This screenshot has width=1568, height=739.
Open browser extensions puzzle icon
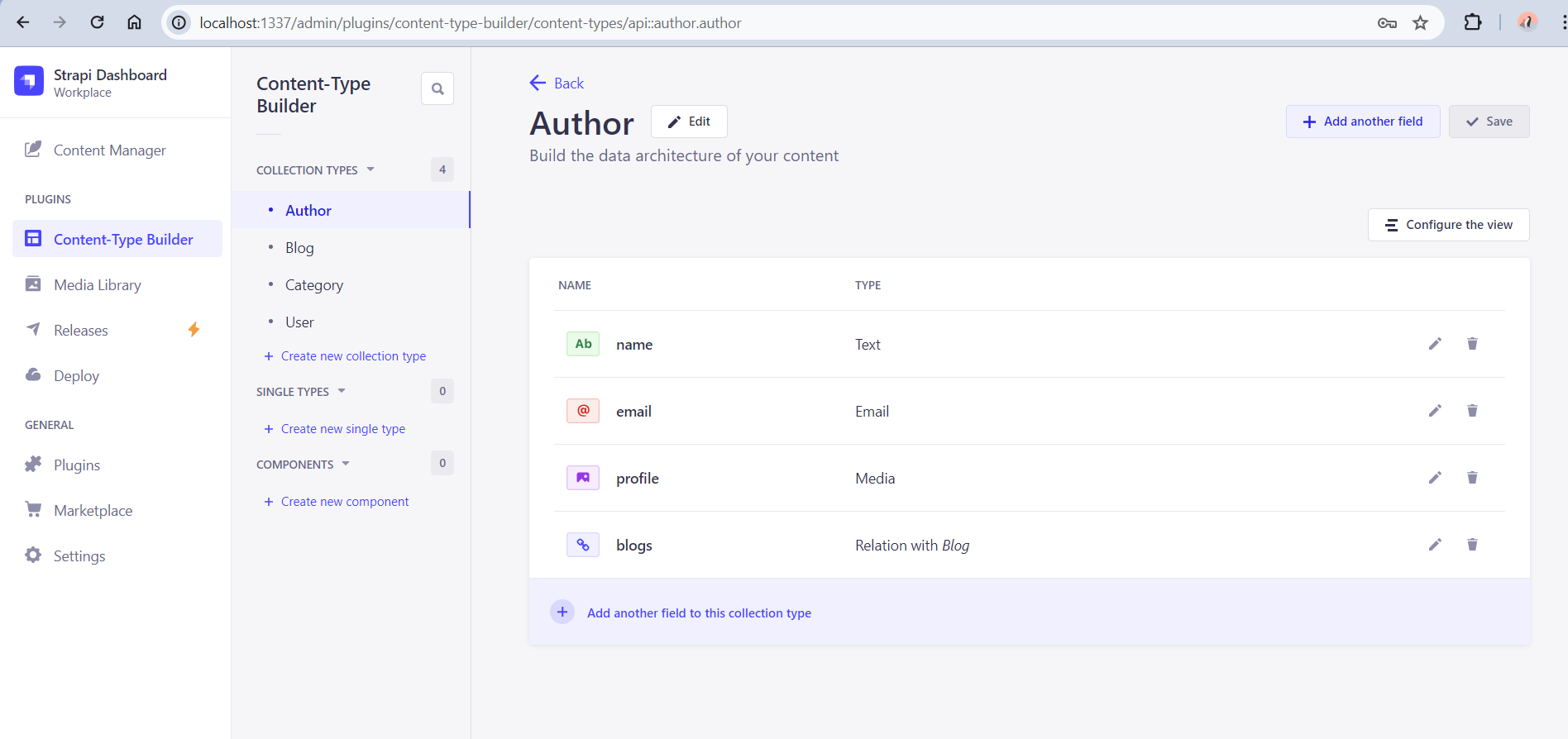click(1473, 22)
